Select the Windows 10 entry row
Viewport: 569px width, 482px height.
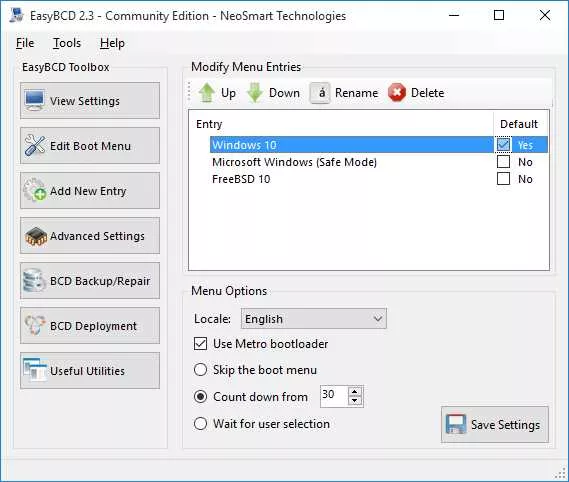coord(378,144)
